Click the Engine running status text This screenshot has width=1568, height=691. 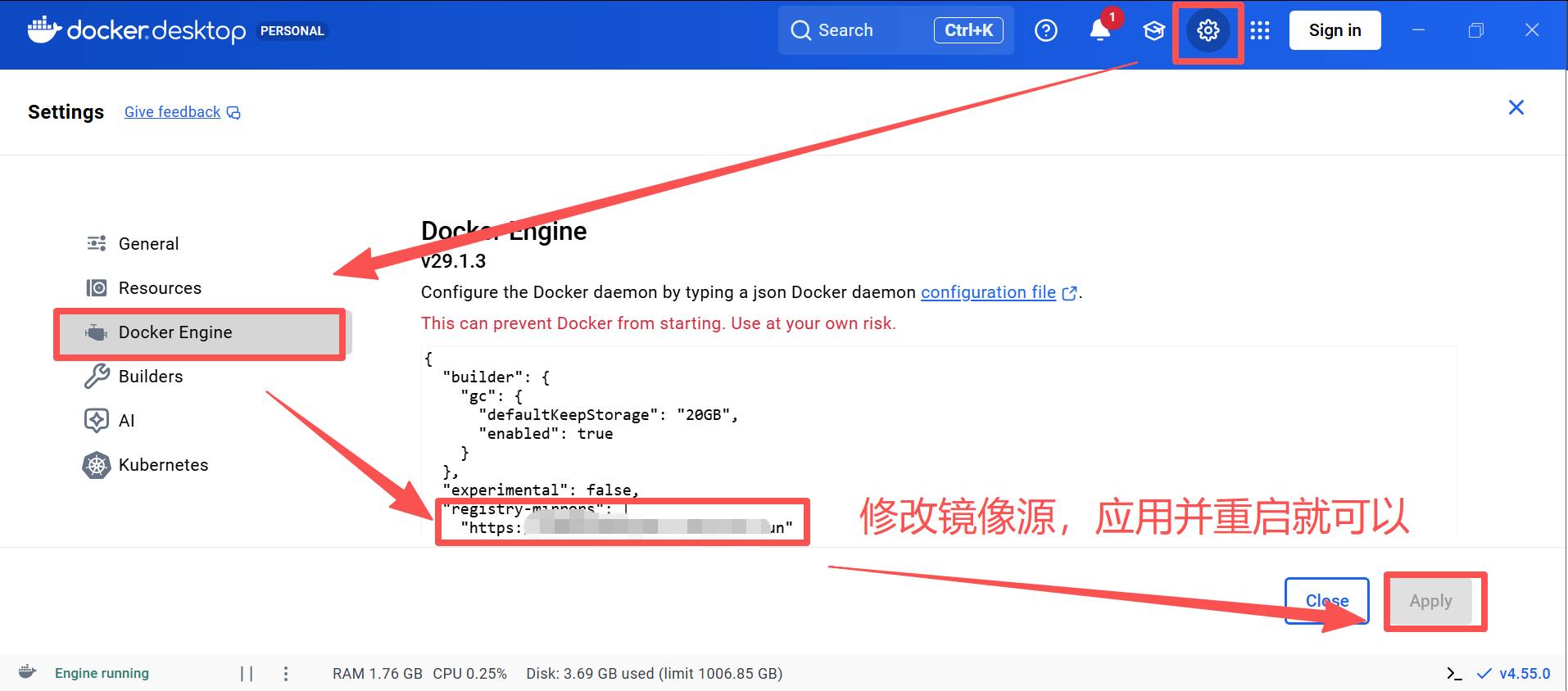click(x=102, y=673)
